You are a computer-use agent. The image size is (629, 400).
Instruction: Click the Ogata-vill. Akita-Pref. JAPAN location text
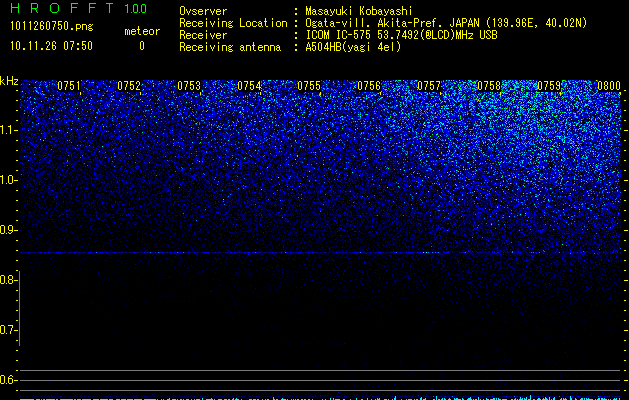click(x=446, y=23)
